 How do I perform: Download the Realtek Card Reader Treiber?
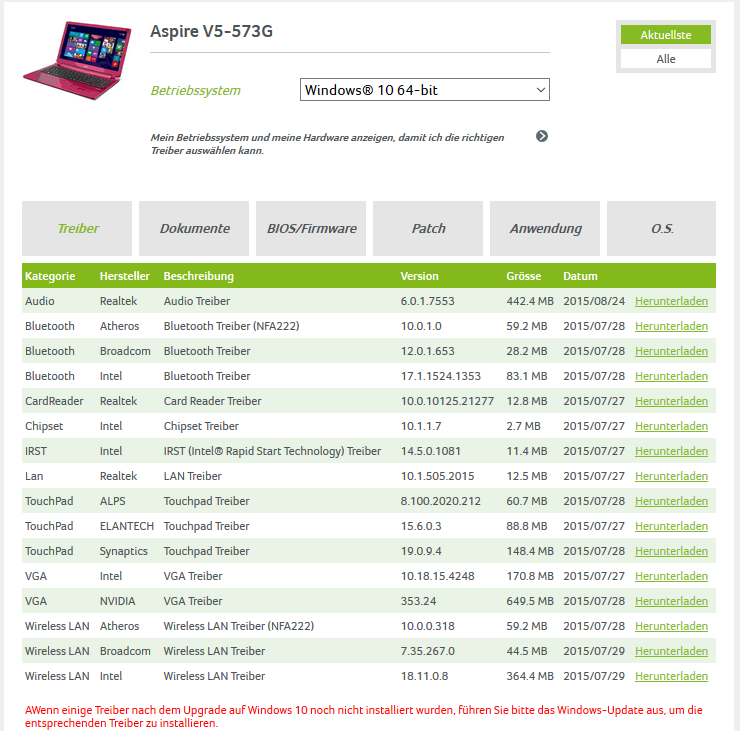click(x=671, y=401)
